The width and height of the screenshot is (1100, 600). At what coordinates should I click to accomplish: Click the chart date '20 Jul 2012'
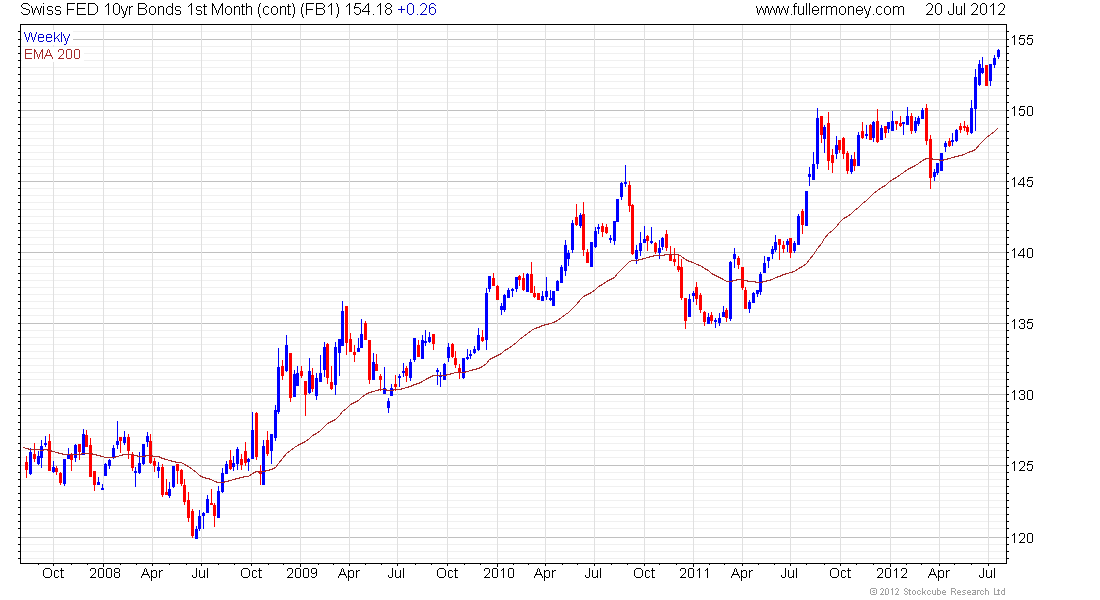[x=965, y=9]
